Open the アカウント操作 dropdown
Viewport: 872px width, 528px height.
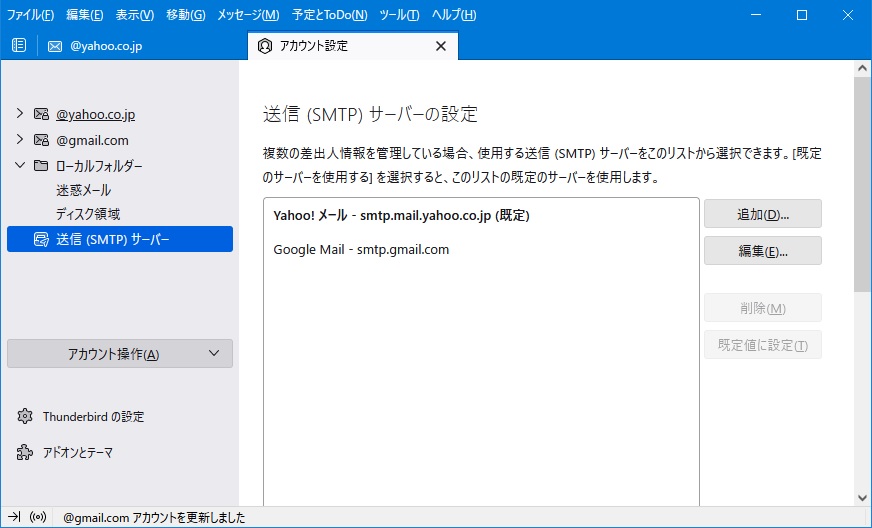[x=120, y=354]
